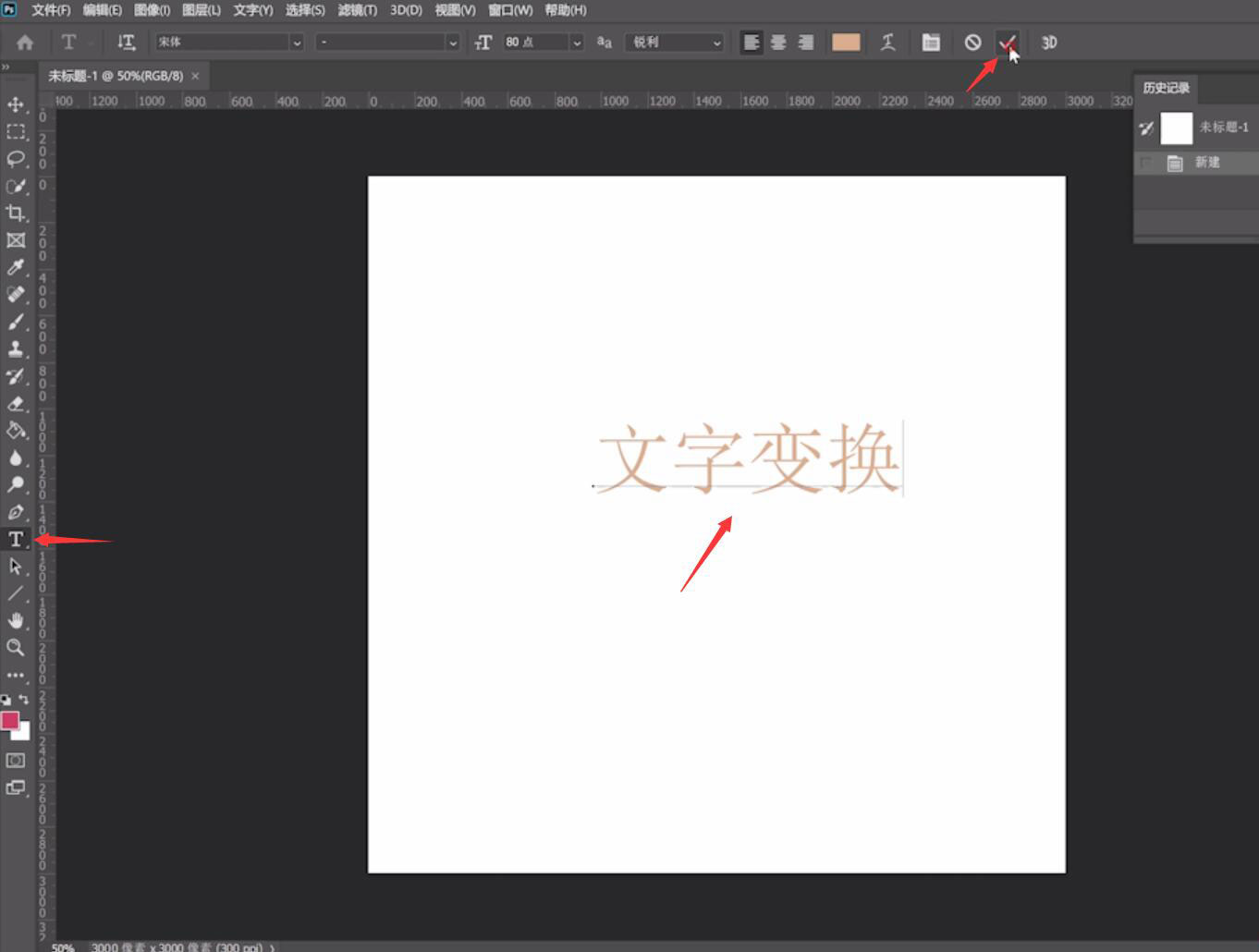The width and height of the screenshot is (1259, 952).
Task: Open the font size dropdown
Action: tap(577, 43)
